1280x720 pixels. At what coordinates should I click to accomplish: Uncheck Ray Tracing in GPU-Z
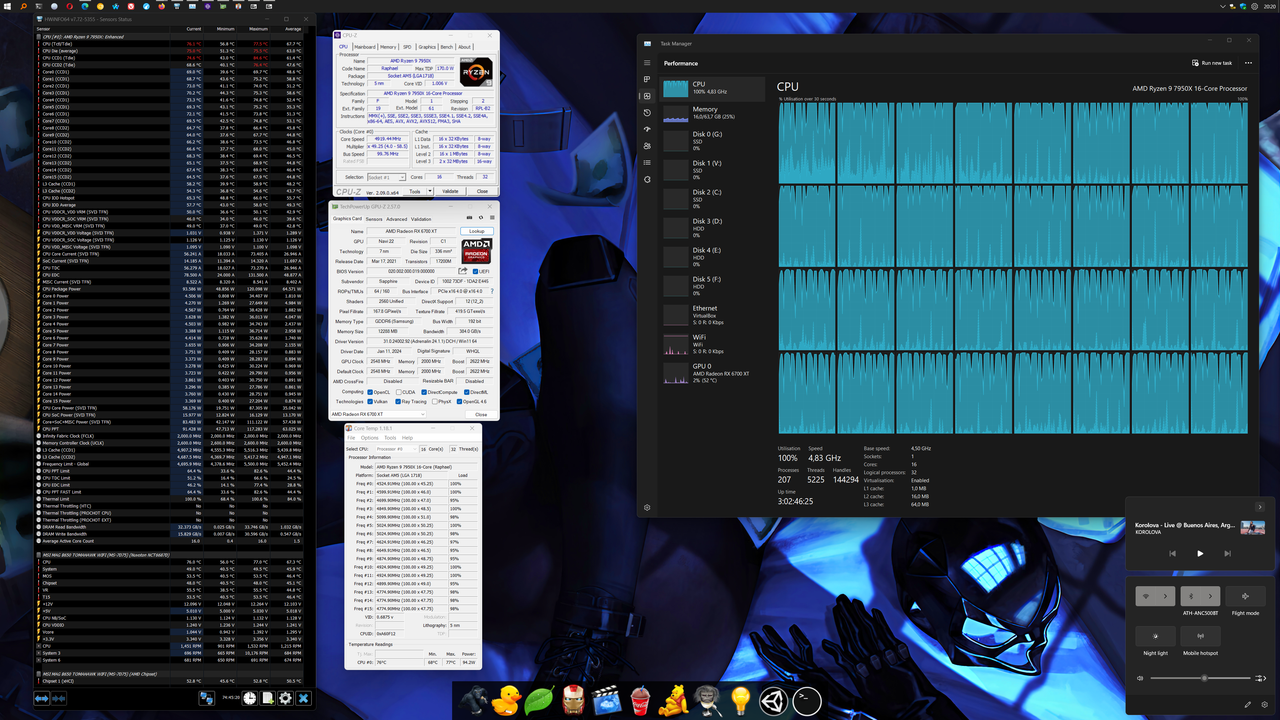398,401
